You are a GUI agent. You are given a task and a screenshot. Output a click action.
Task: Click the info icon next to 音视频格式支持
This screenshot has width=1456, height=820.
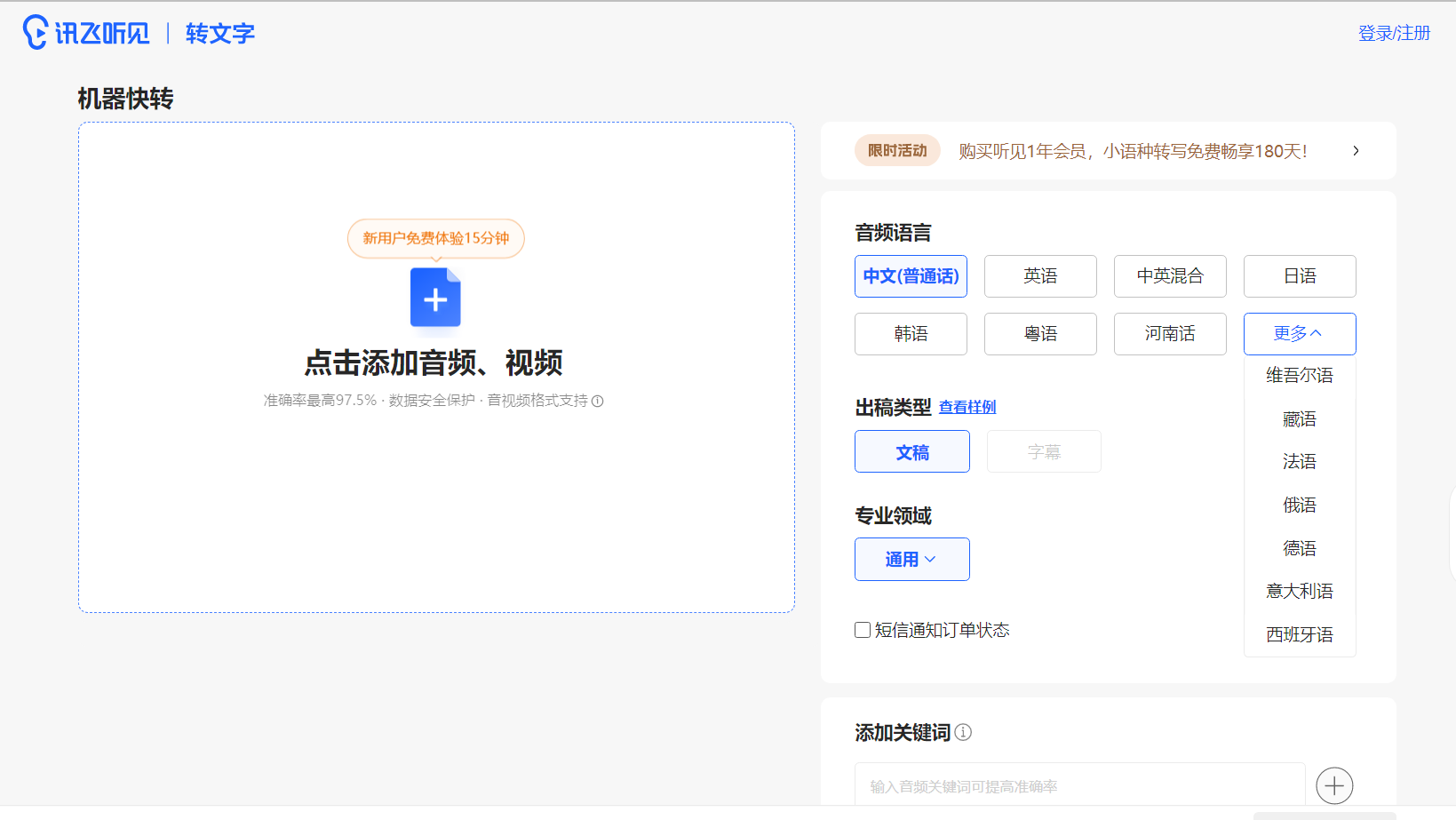598,401
